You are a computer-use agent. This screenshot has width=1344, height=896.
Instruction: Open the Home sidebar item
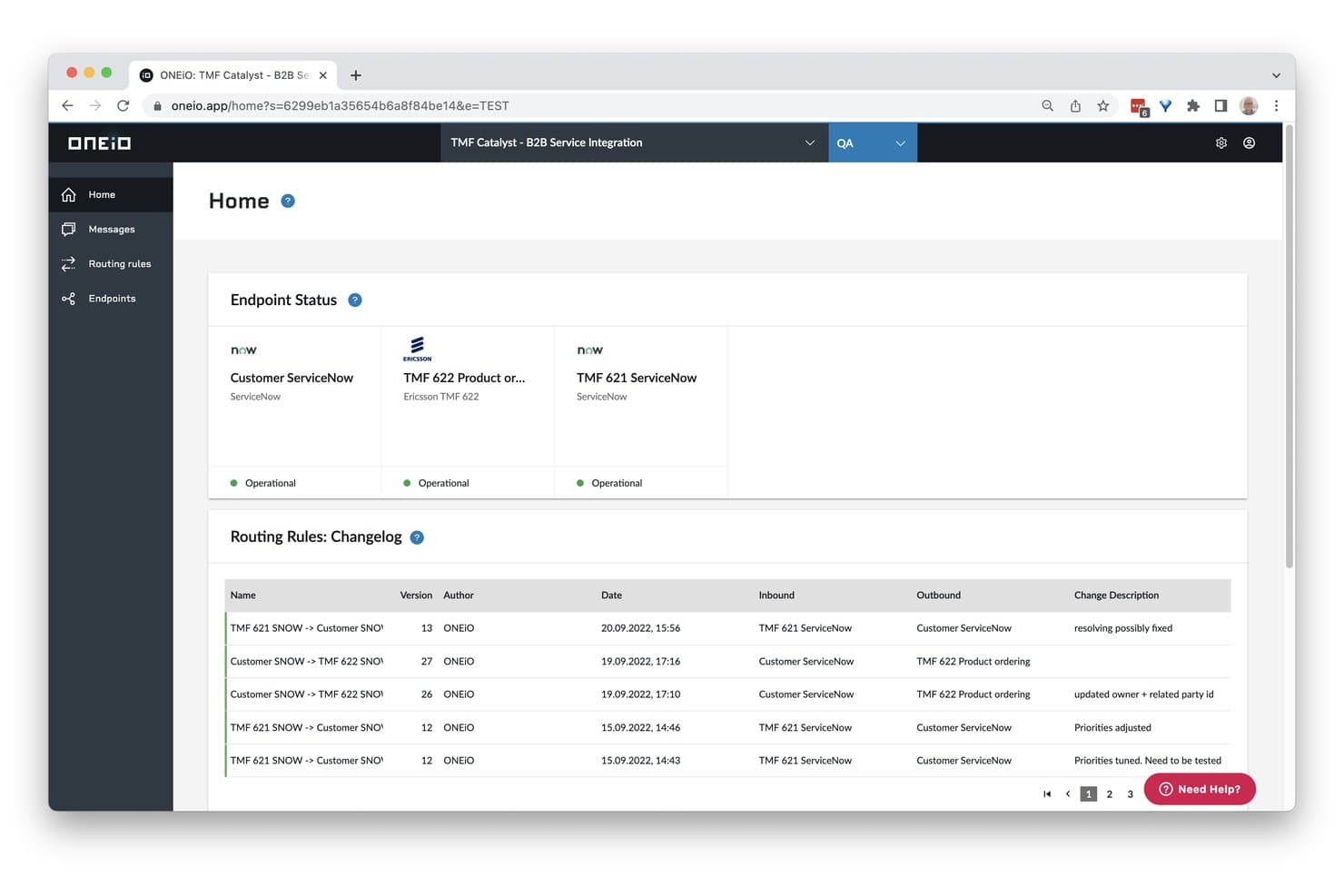tap(111, 194)
